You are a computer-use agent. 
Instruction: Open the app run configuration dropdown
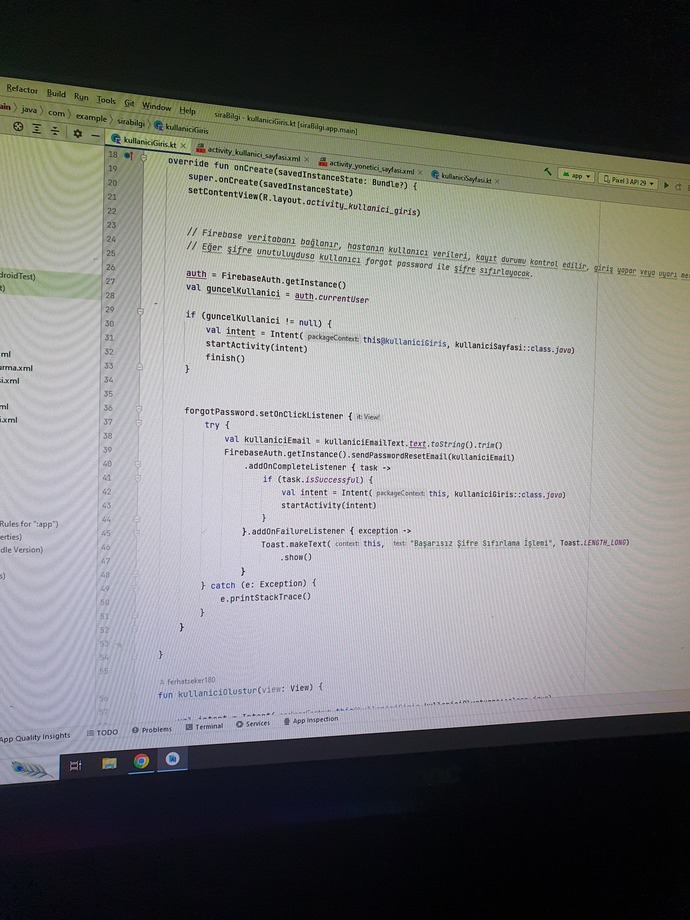tap(576, 175)
